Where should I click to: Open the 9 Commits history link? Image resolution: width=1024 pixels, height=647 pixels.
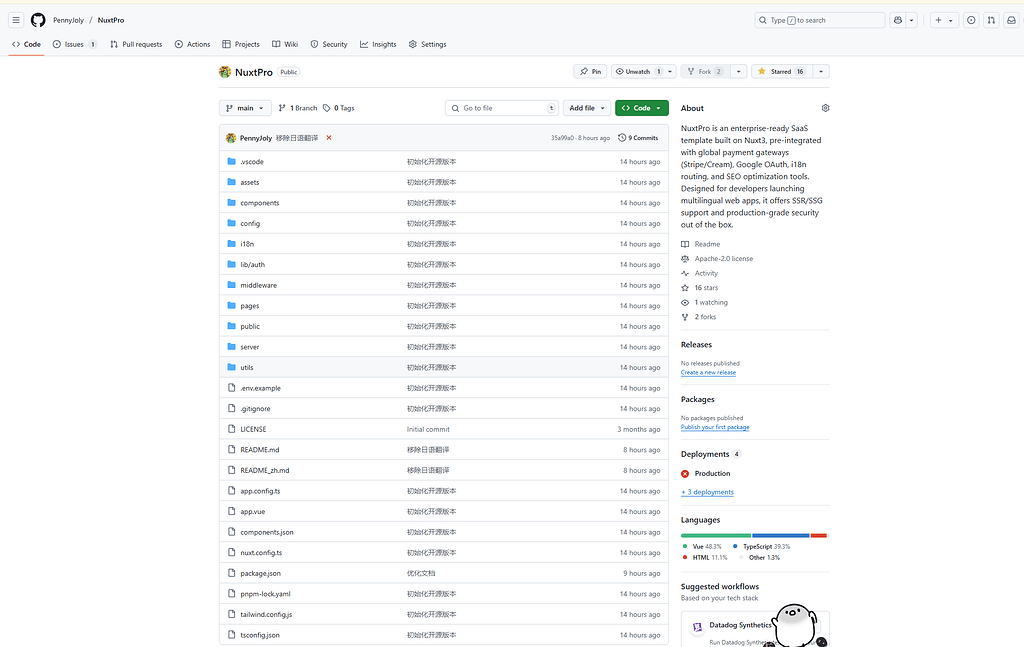638,138
